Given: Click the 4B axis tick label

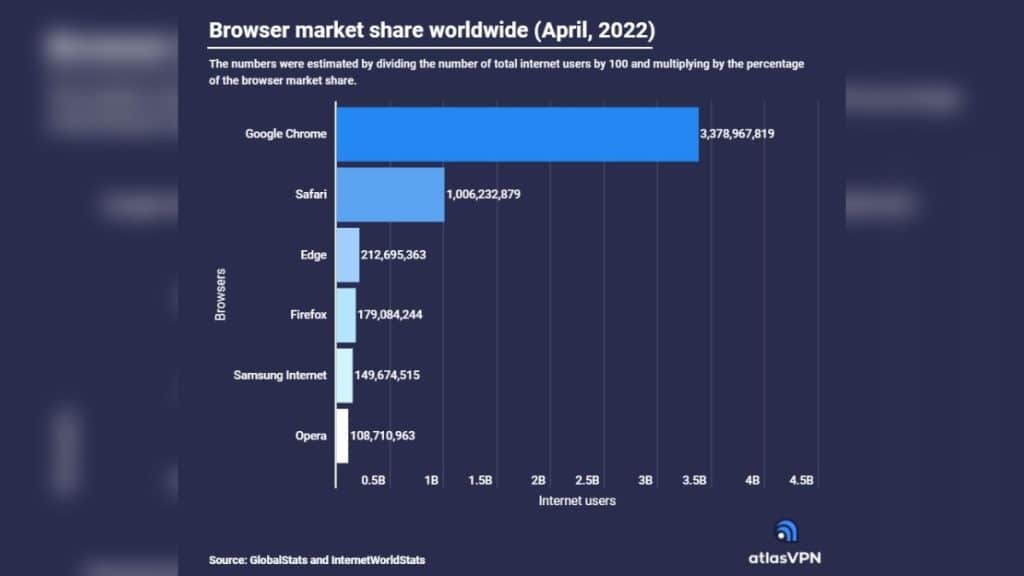Looking at the screenshot, I should 752,481.
